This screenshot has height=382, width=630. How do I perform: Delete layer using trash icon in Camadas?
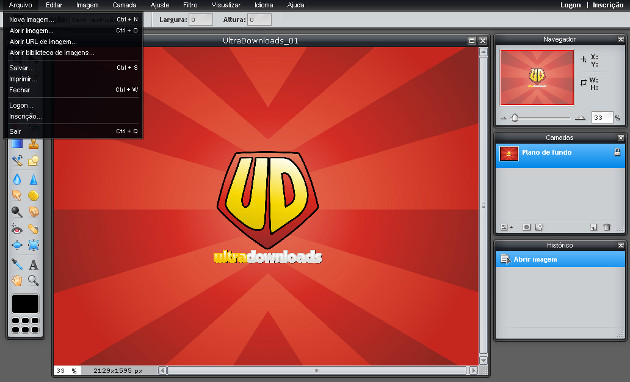(607, 227)
